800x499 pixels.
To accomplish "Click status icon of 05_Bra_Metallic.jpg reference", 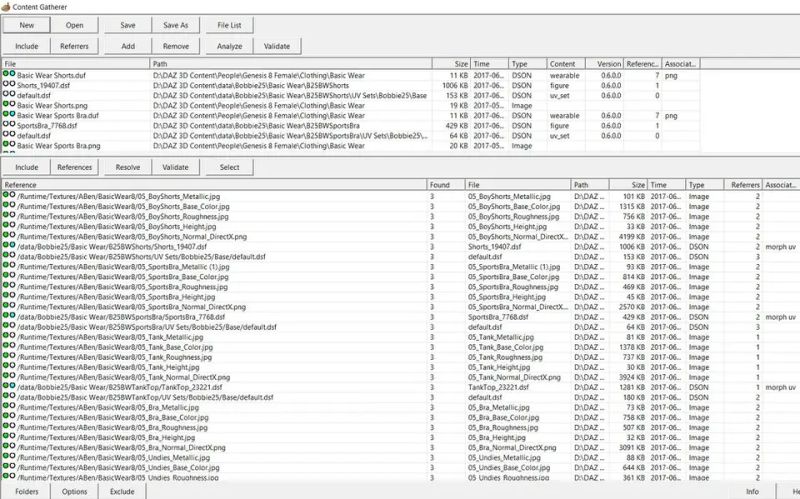I will (x=9, y=407).
